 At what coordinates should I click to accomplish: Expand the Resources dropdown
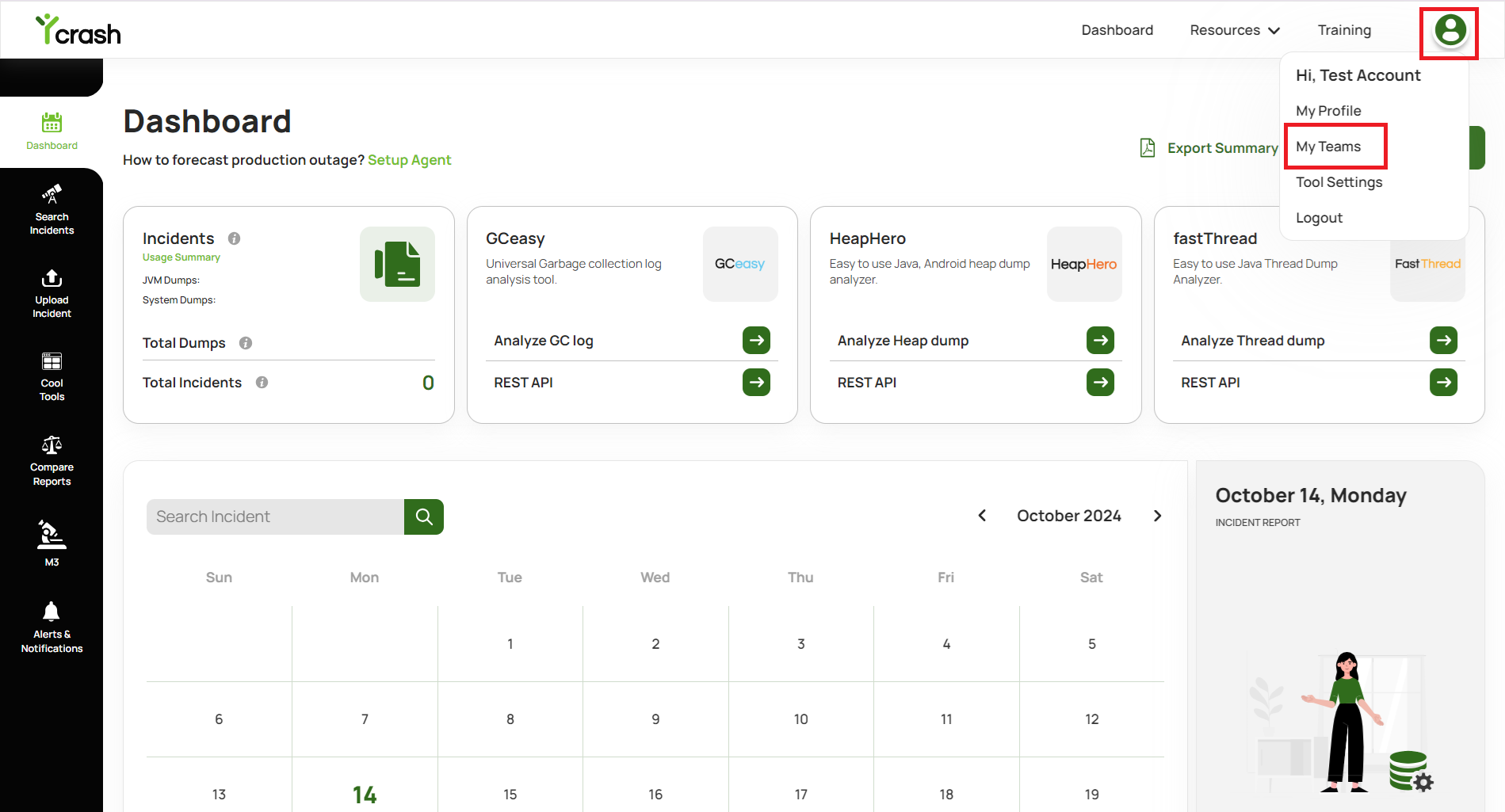coord(1235,30)
